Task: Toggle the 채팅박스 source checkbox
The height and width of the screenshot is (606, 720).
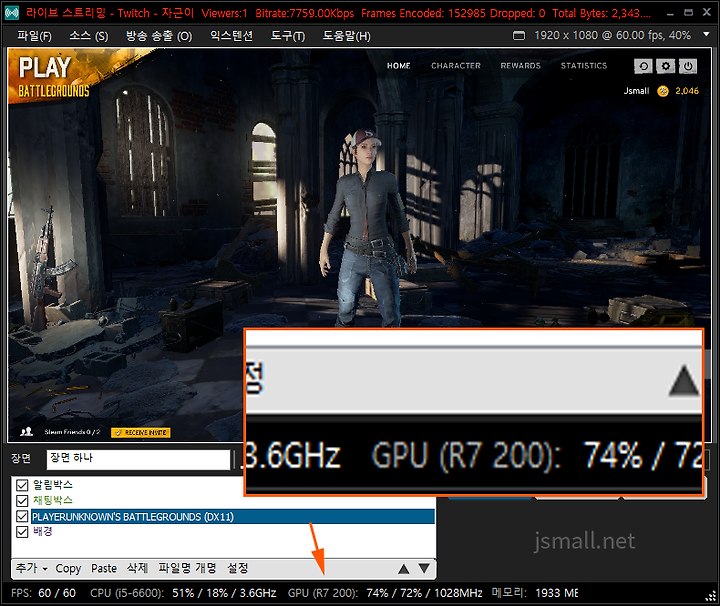Action: (22, 500)
